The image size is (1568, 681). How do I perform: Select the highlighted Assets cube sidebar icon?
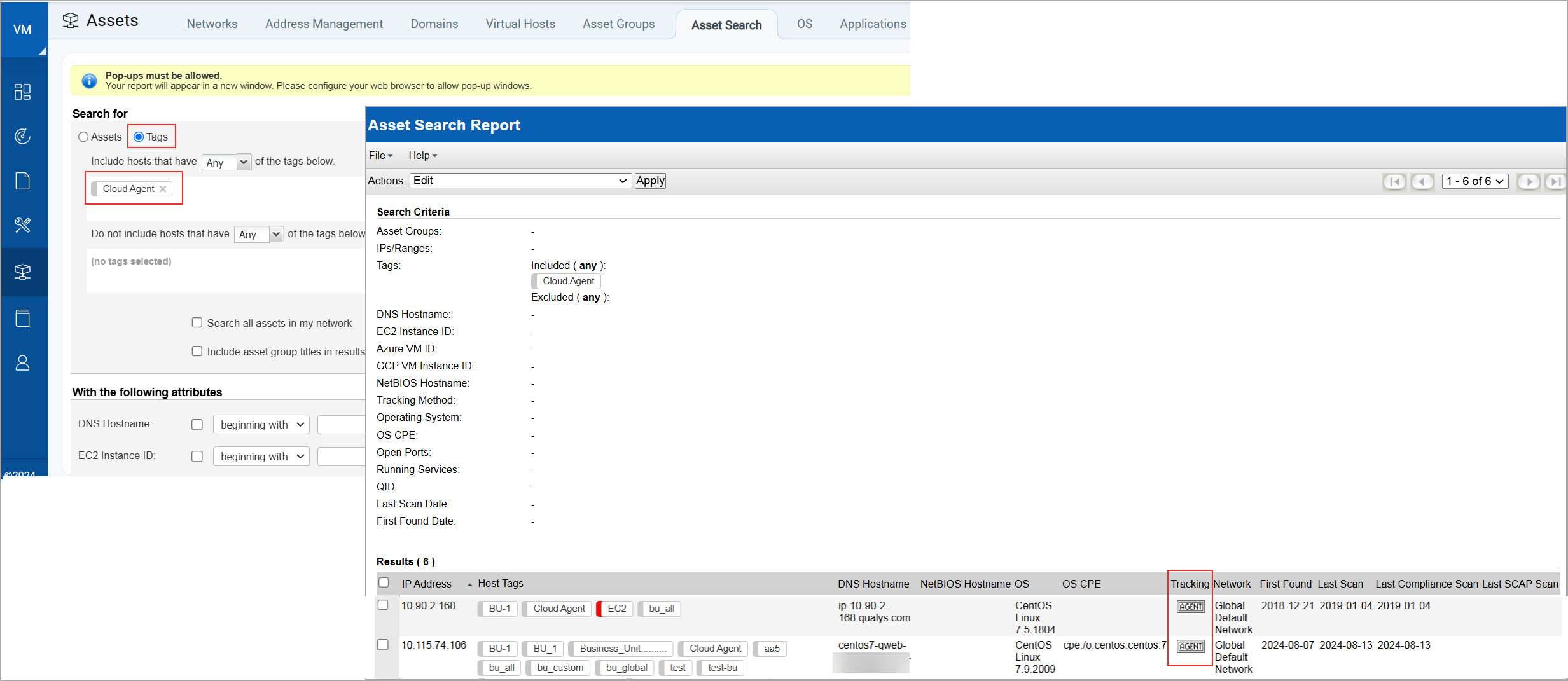(23, 272)
